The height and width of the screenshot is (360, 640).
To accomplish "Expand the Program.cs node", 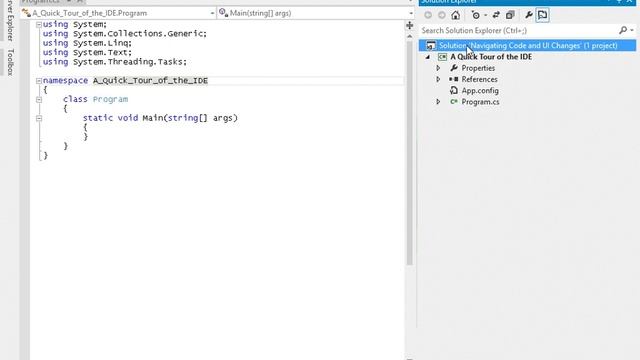I will [x=438, y=102].
